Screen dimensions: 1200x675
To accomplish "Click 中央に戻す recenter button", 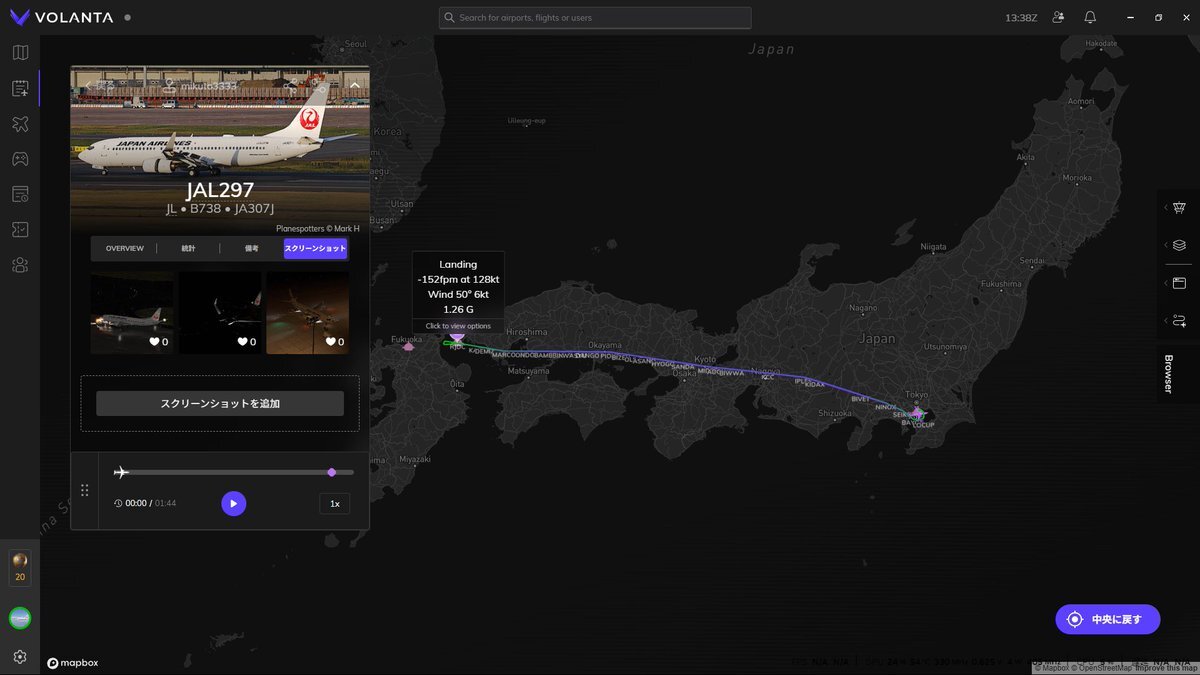I will tap(1108, 619).
